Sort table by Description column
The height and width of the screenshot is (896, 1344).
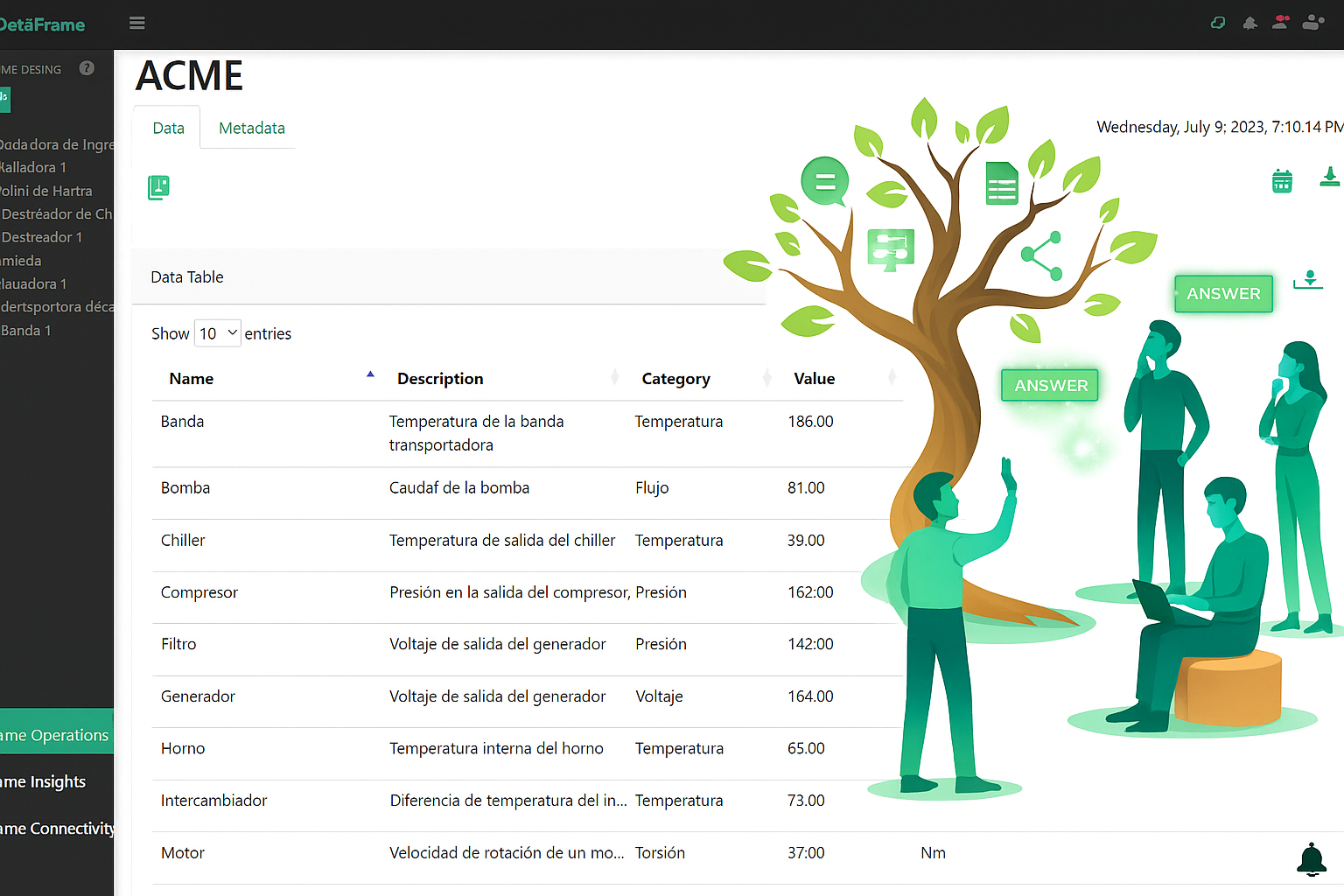click(x=440, y=379)
